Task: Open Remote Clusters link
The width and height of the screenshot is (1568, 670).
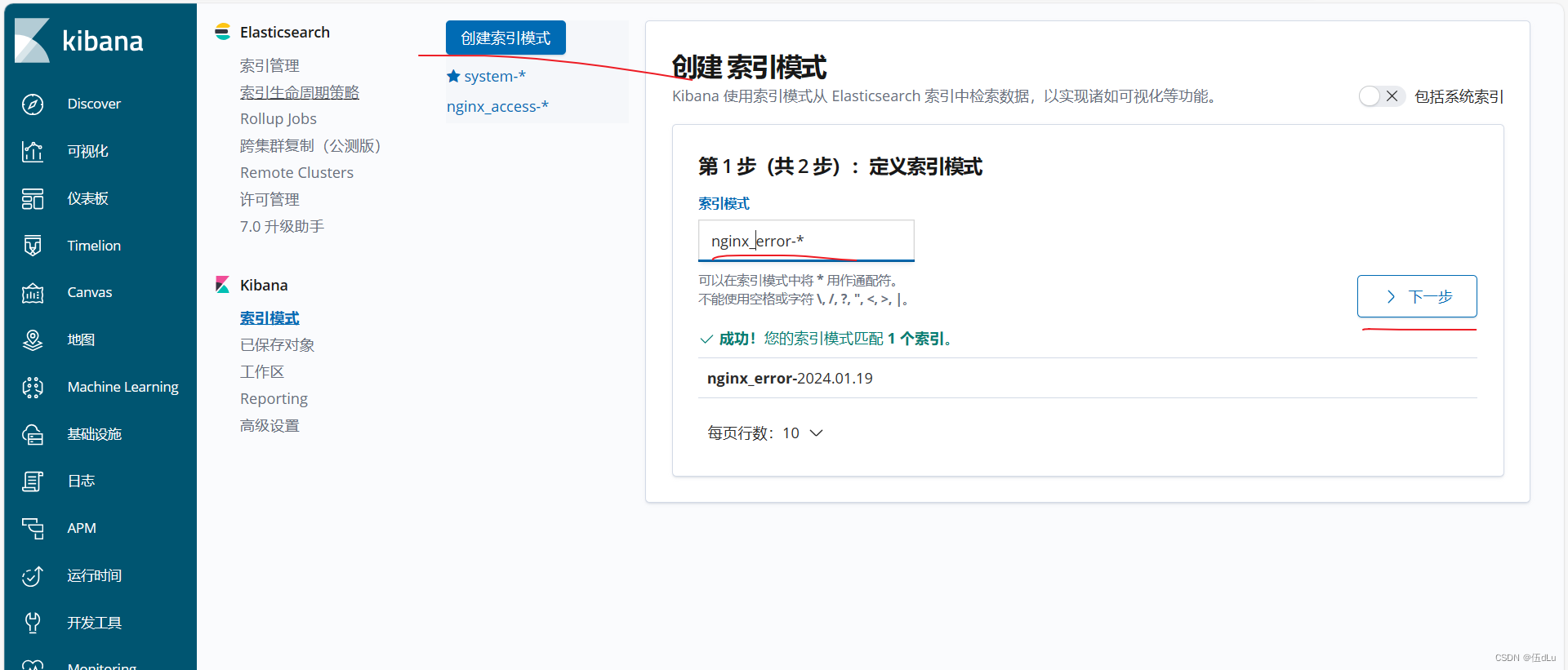Action: (x=296, y=172)
